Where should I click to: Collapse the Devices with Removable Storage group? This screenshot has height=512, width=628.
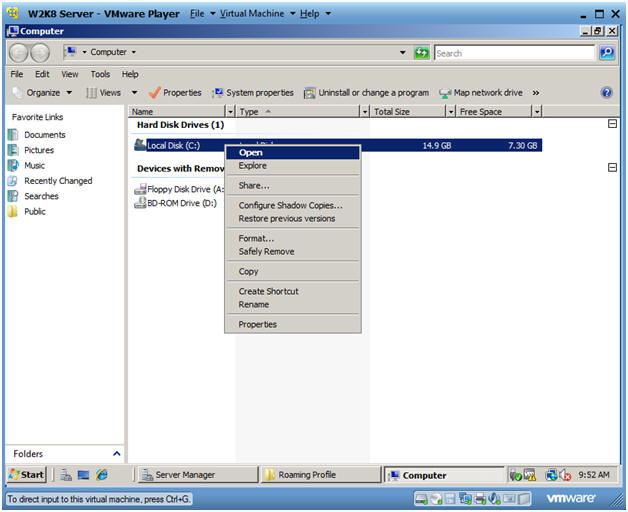click(612, 167)
